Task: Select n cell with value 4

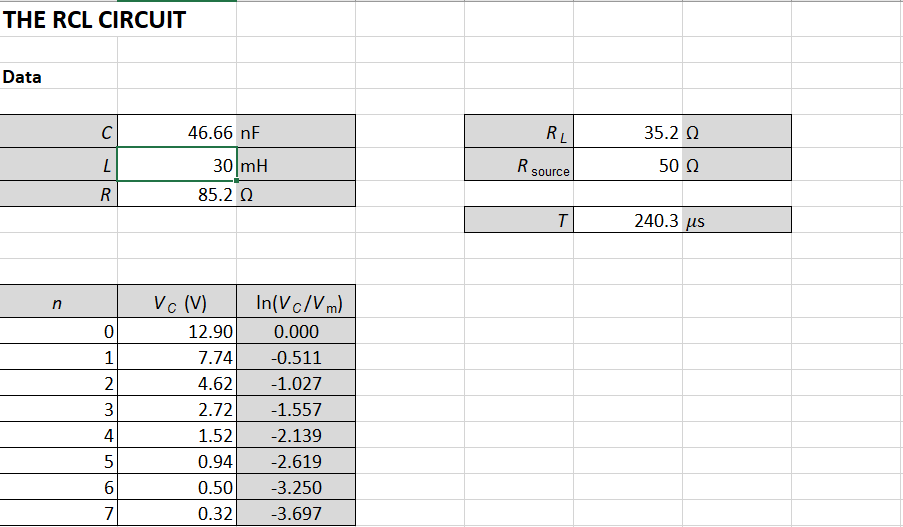Action: [x=58, y=435]
